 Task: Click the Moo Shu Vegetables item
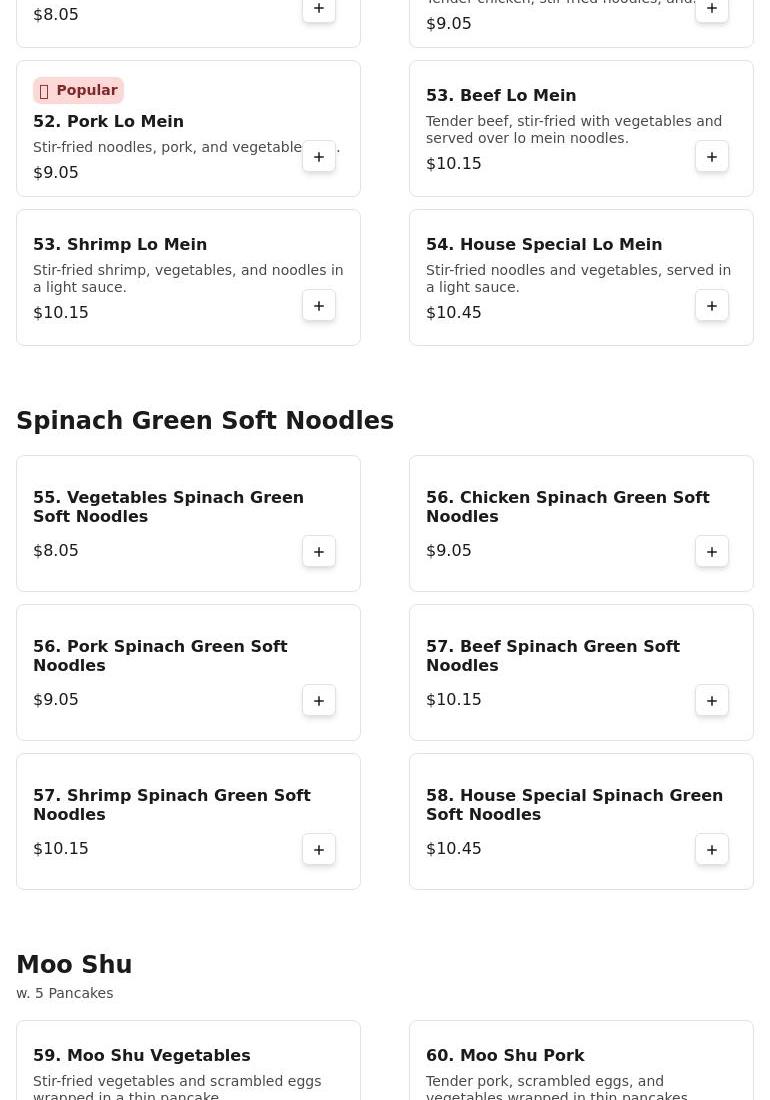click(142, 1055)
